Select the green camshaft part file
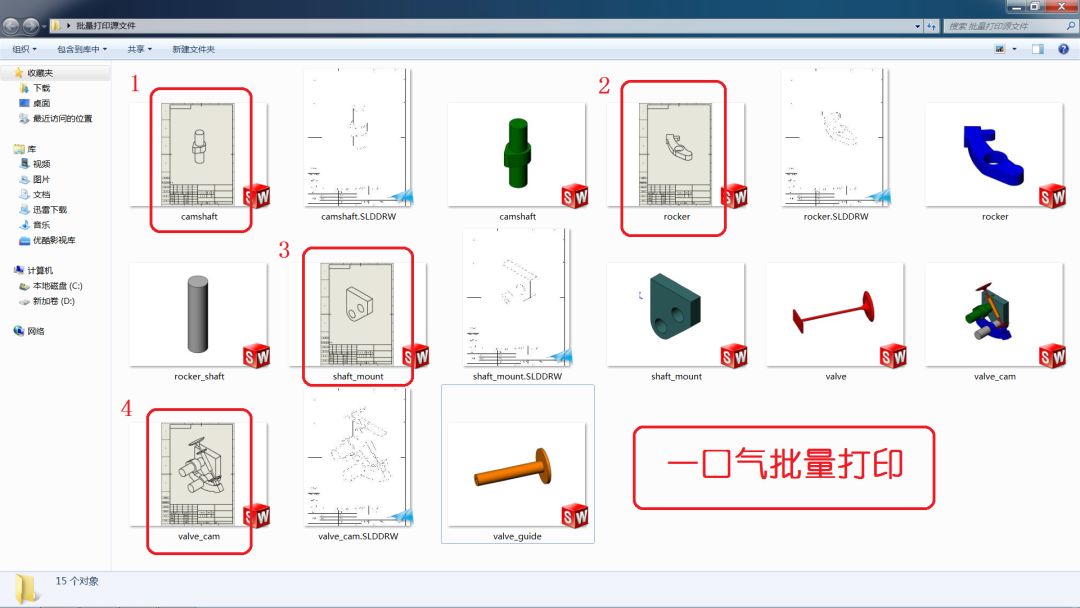 (517, 155)
